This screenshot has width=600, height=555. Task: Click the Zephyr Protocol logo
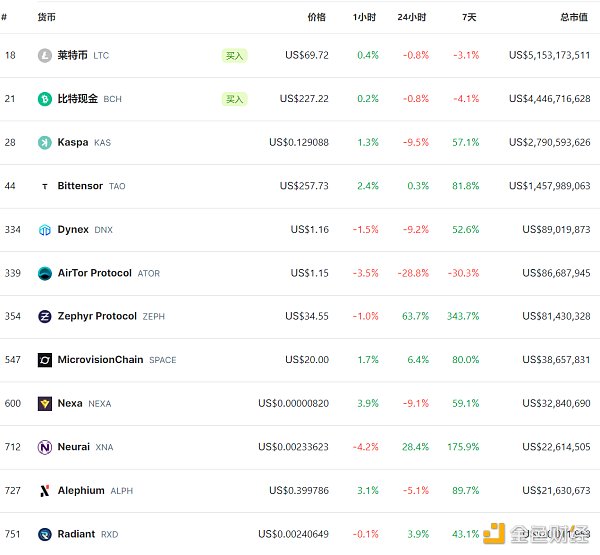click(x=44, y=317)
